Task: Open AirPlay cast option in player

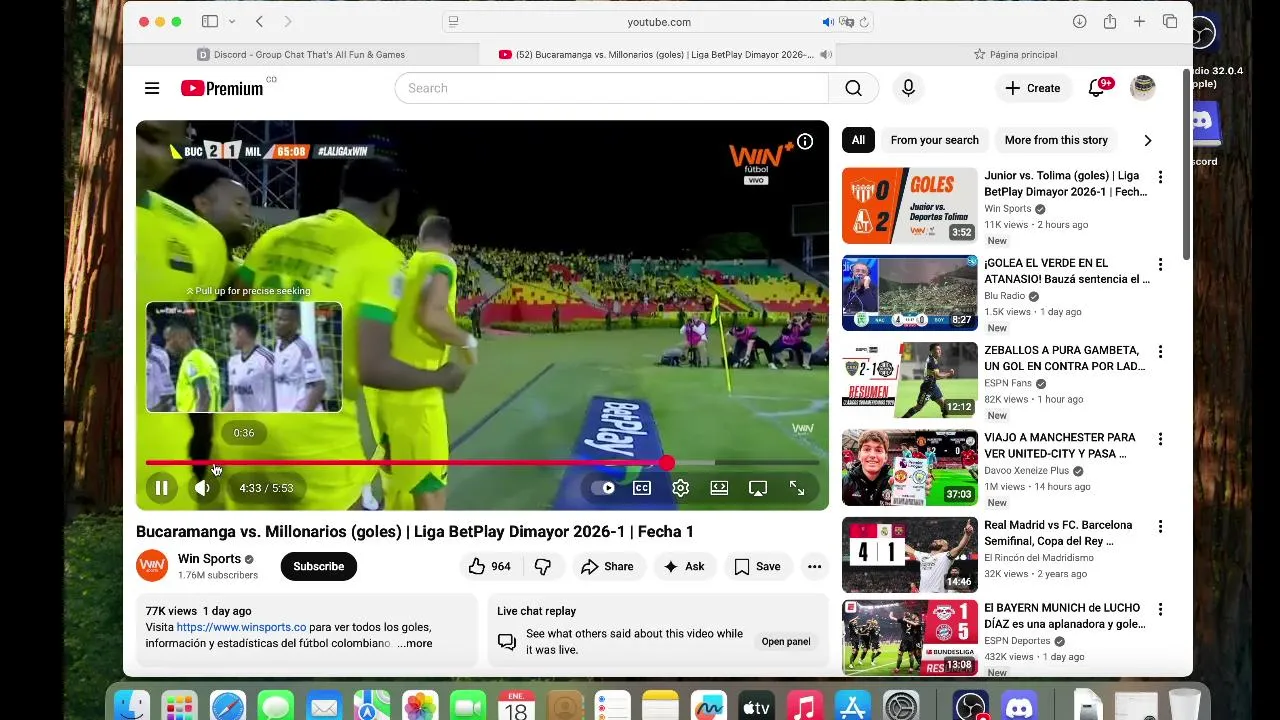Action: tap(758, 488)
